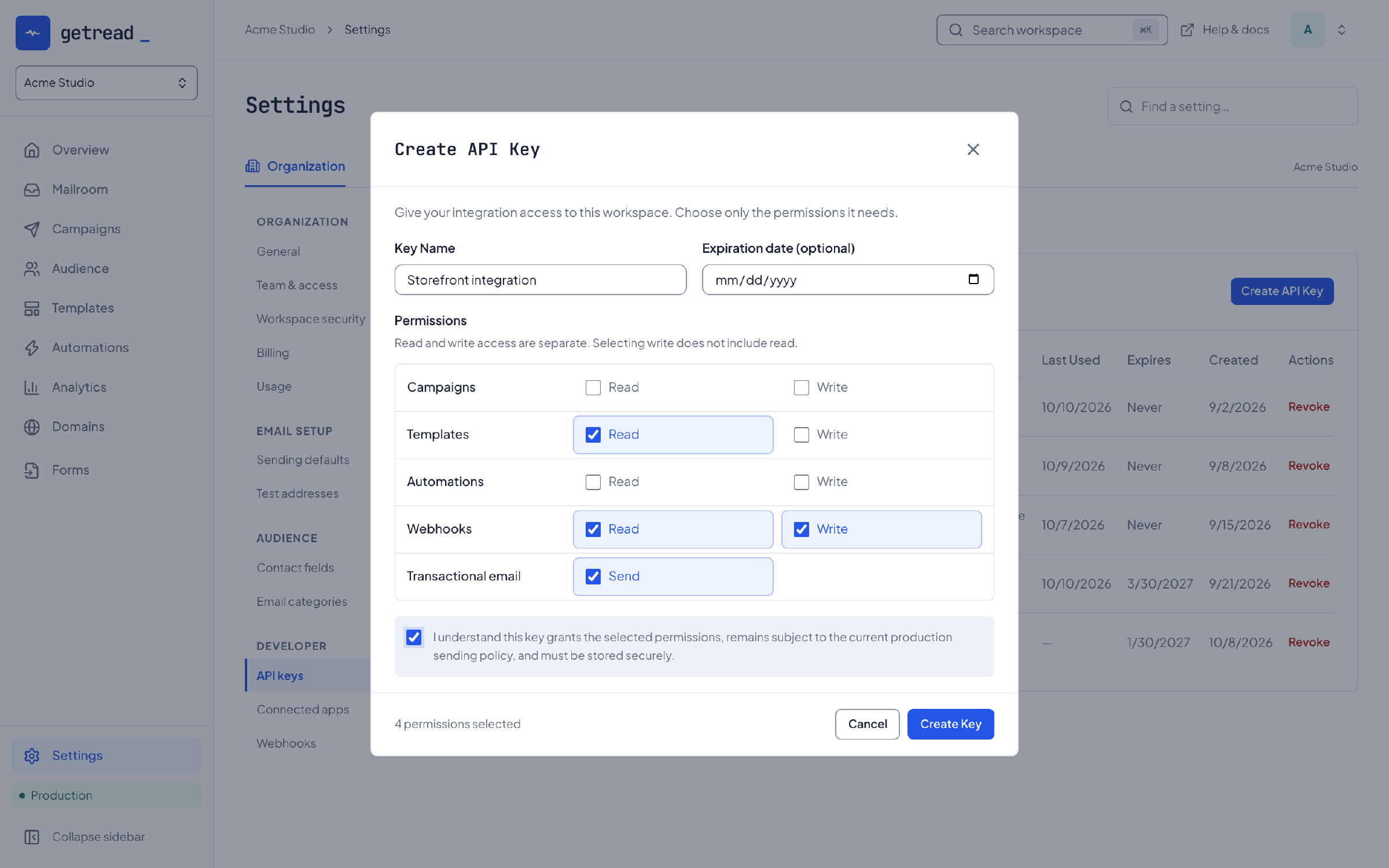
Task: Uncheck the I understand acknowledgment checkbox
Action: pyautogui.click(x=414, y=637)
